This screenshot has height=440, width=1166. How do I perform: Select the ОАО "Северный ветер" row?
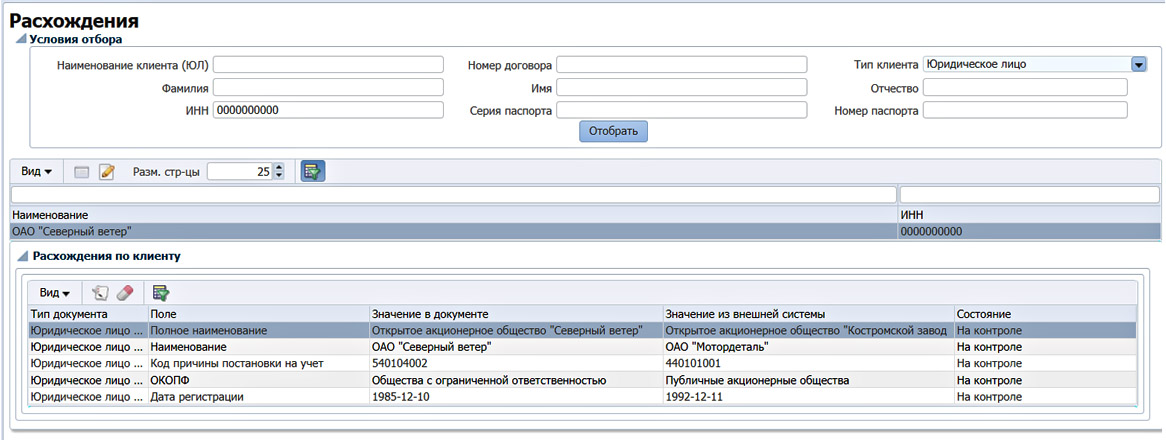pos(450,231)
